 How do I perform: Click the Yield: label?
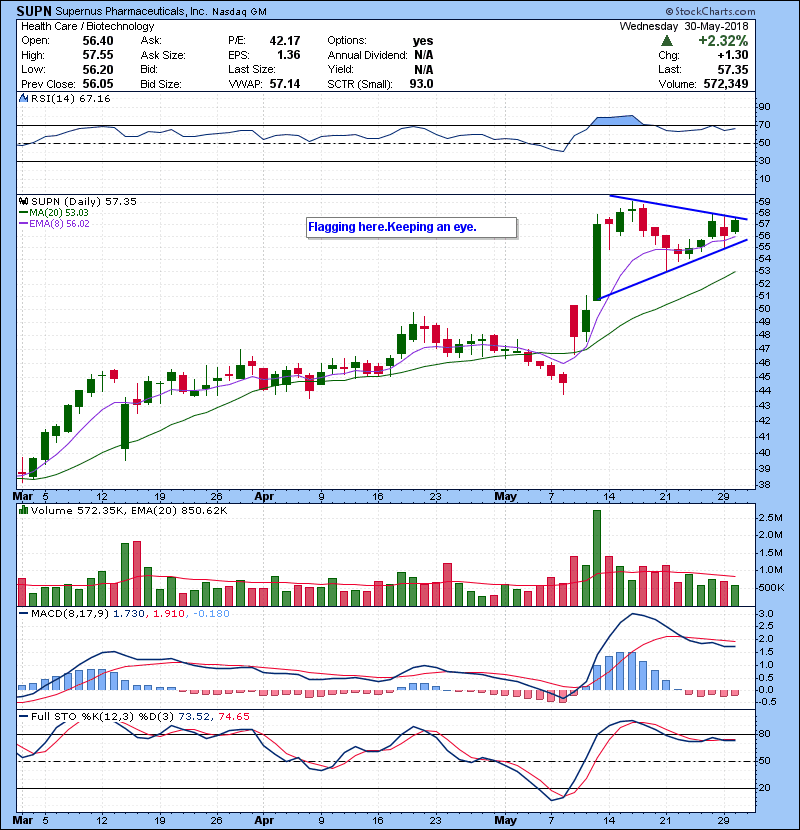pos(340,69)
